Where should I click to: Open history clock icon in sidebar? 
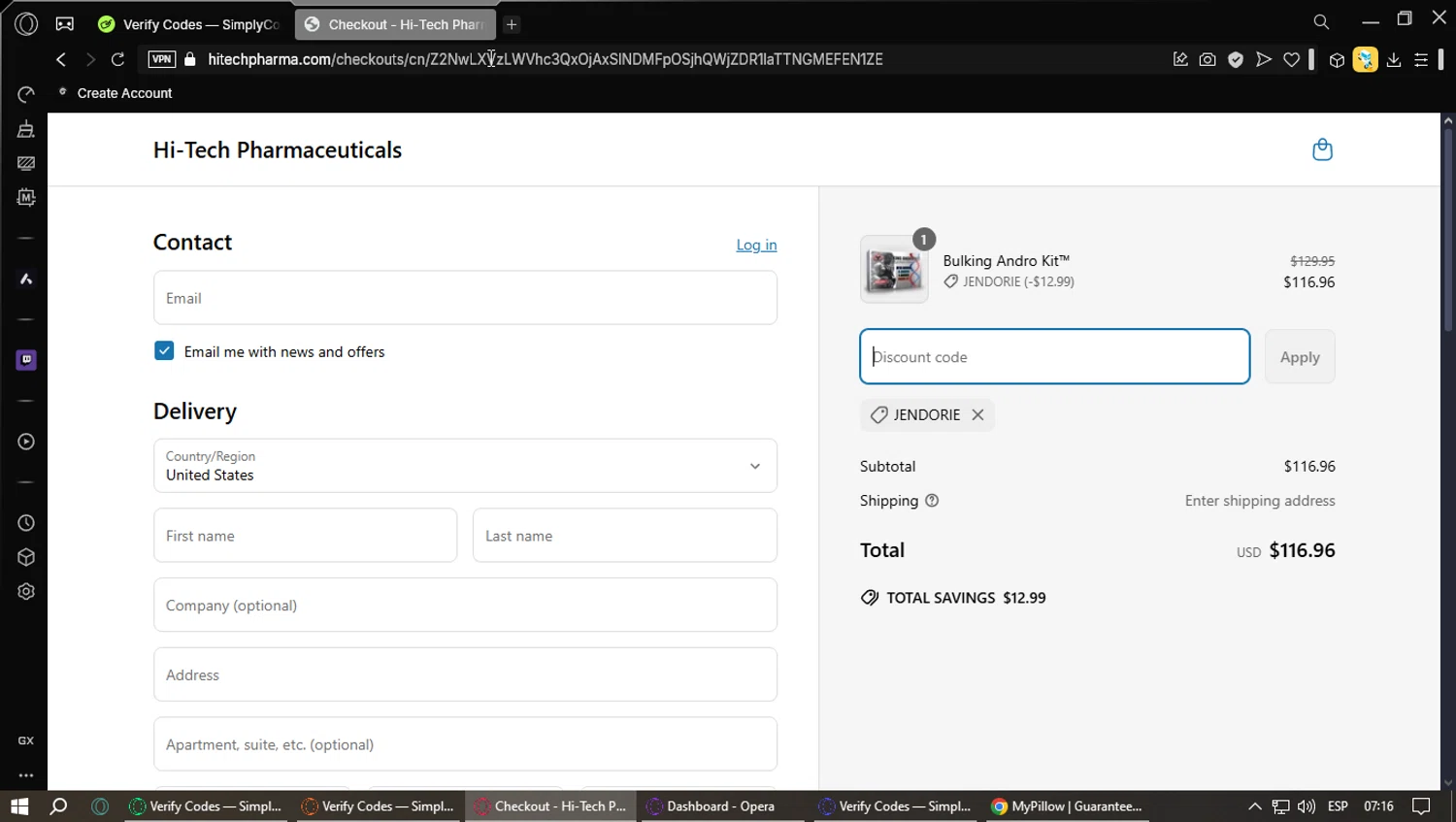pos(26,523)
